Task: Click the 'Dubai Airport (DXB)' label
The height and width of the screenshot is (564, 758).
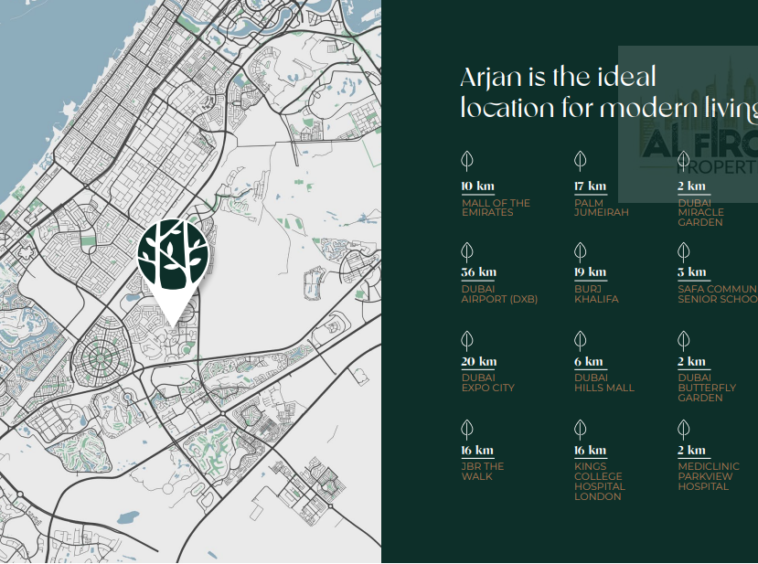Action: 499,294
